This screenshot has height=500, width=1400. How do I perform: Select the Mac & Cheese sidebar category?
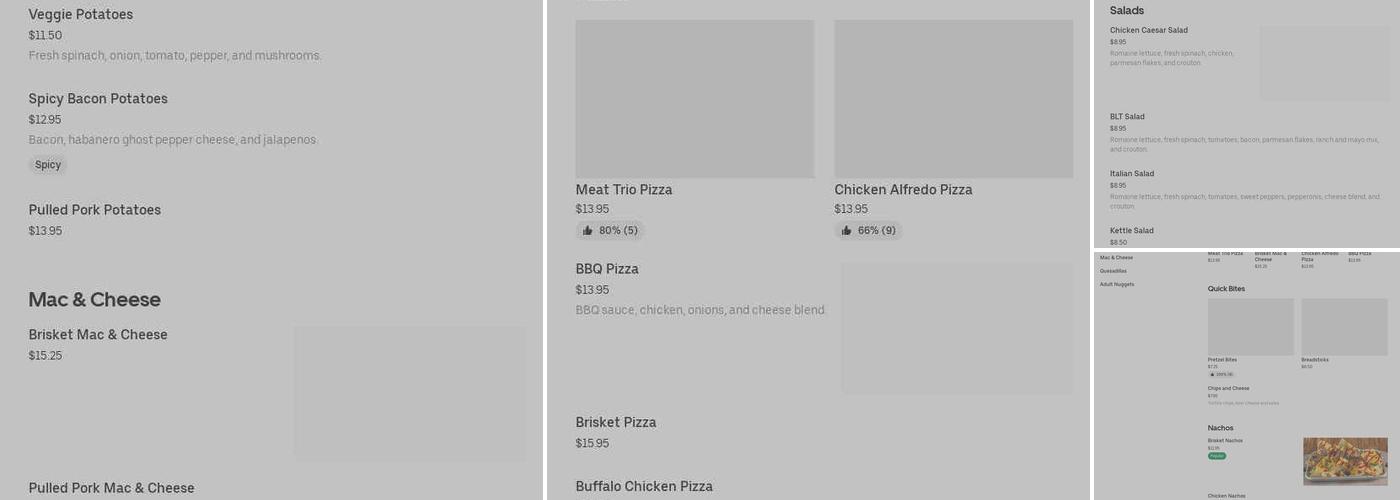click(x=1116, y=258)
